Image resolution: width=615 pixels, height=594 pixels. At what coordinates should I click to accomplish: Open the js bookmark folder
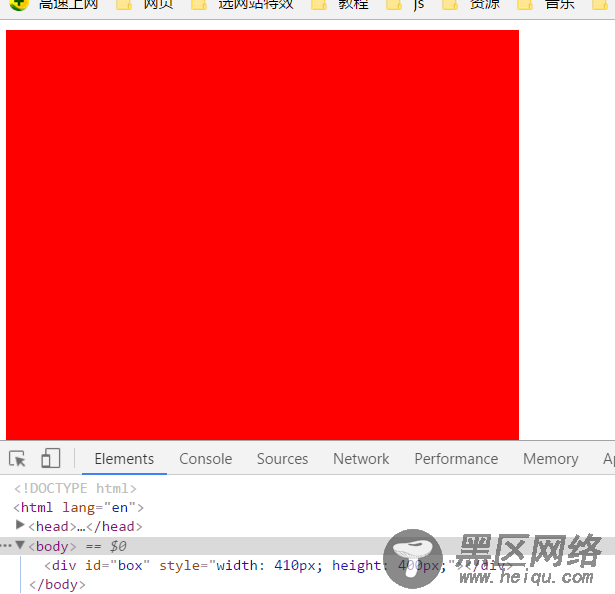[405, 5]
